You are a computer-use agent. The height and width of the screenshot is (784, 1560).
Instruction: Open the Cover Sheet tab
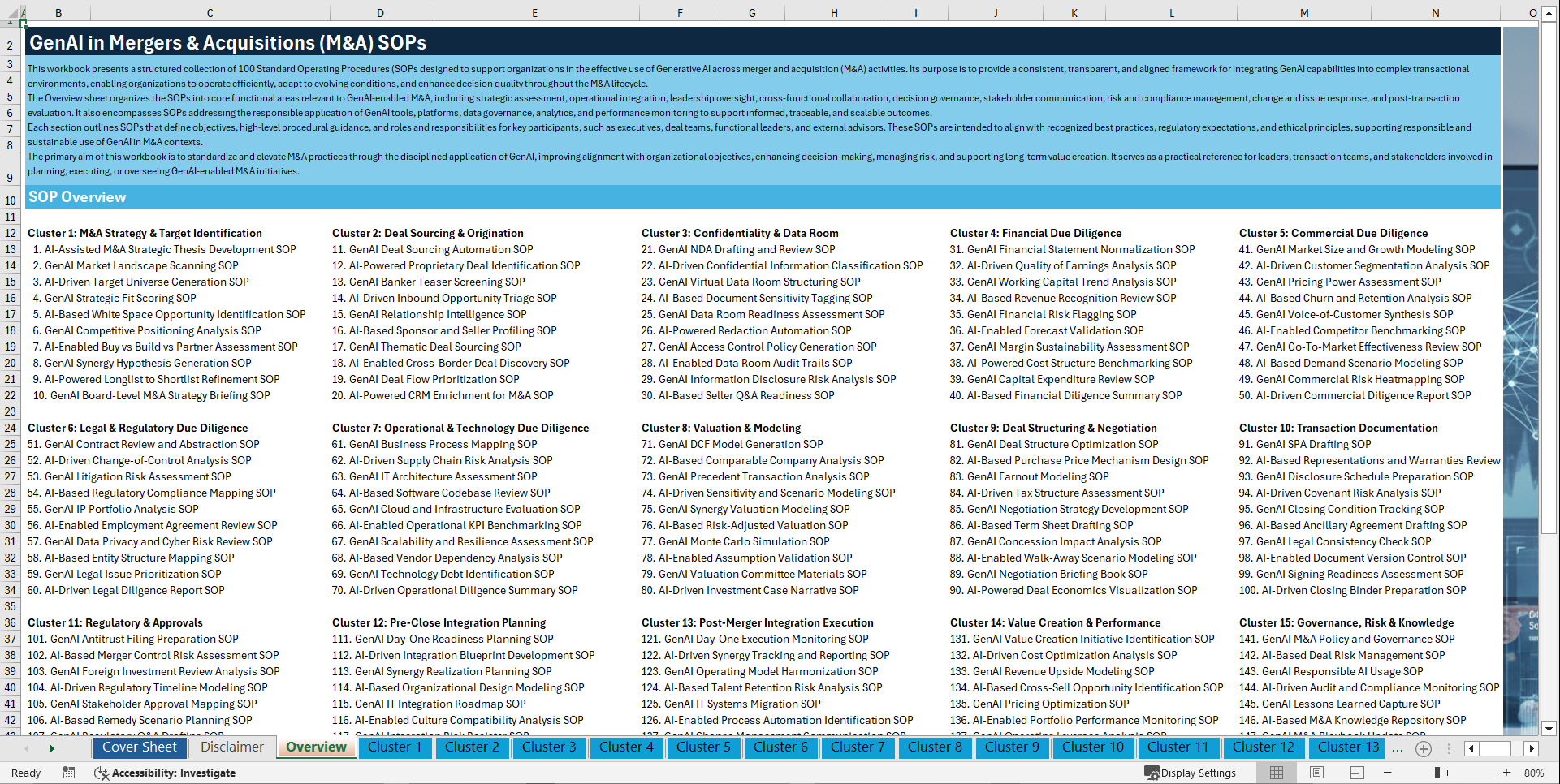click(140, 747)
